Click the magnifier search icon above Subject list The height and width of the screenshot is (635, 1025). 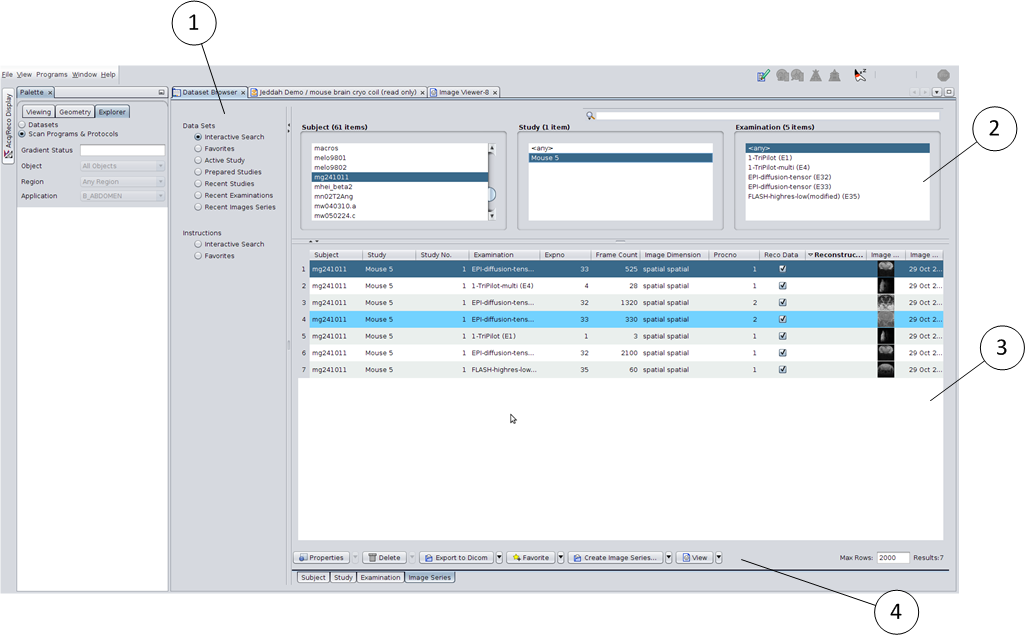[x=590, y=116]
